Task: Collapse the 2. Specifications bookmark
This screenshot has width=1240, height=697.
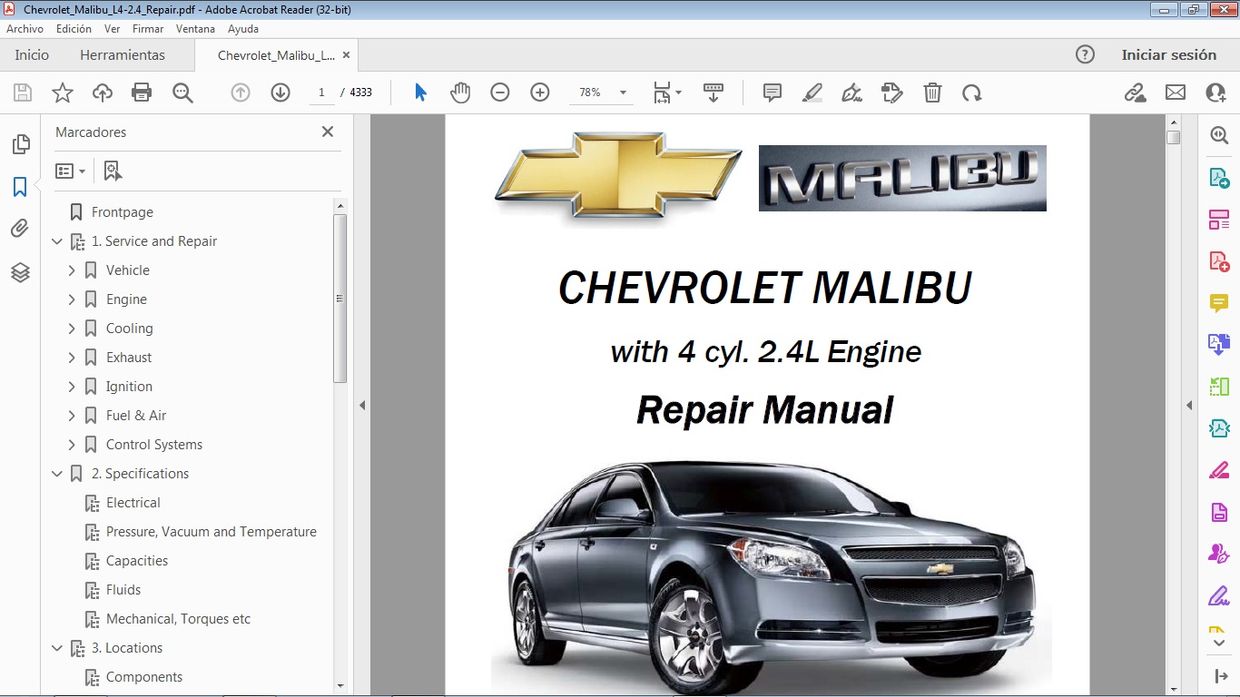Action: coord(57,473)
